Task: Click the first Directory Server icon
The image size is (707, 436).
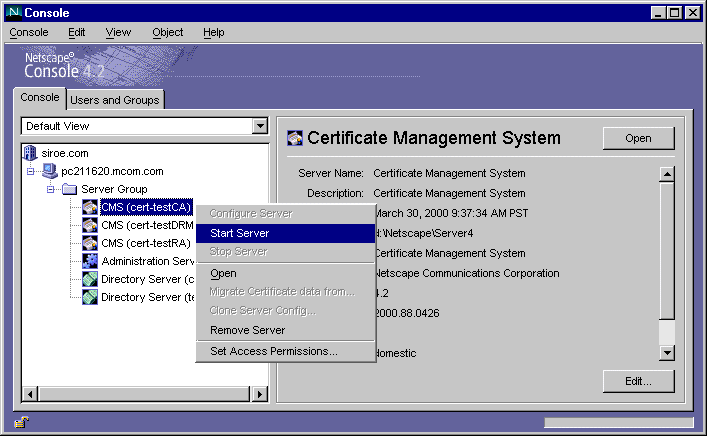Action: pyautogui.click(x=90, y=279)
